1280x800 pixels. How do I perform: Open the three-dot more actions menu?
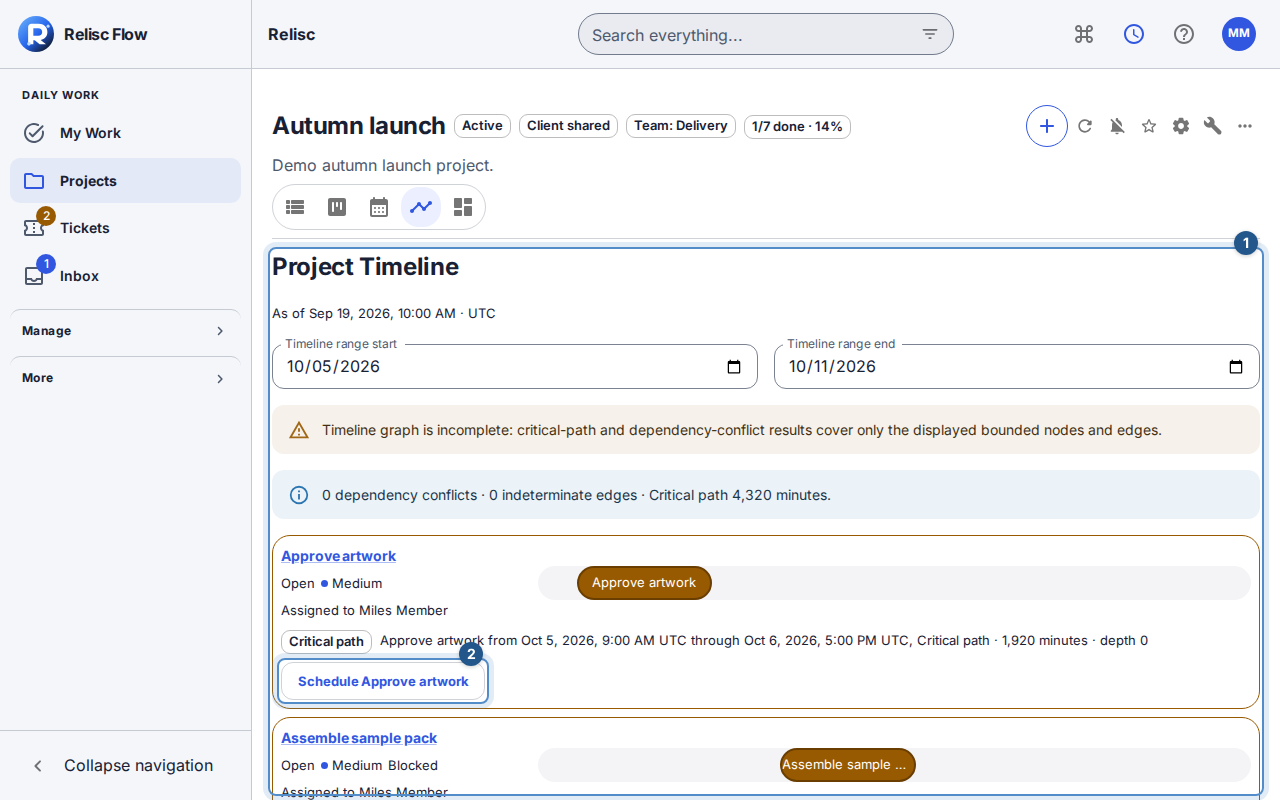[1245, 126]
